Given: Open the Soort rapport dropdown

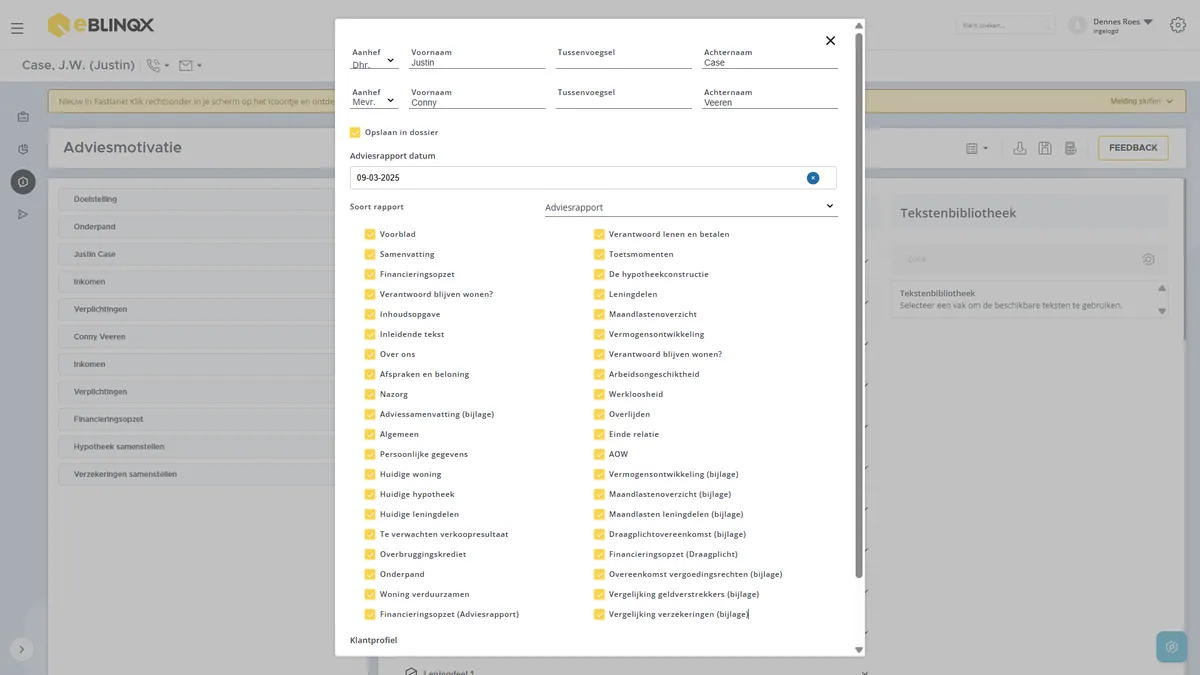Looking at the screenshot, I should [691, 207].
